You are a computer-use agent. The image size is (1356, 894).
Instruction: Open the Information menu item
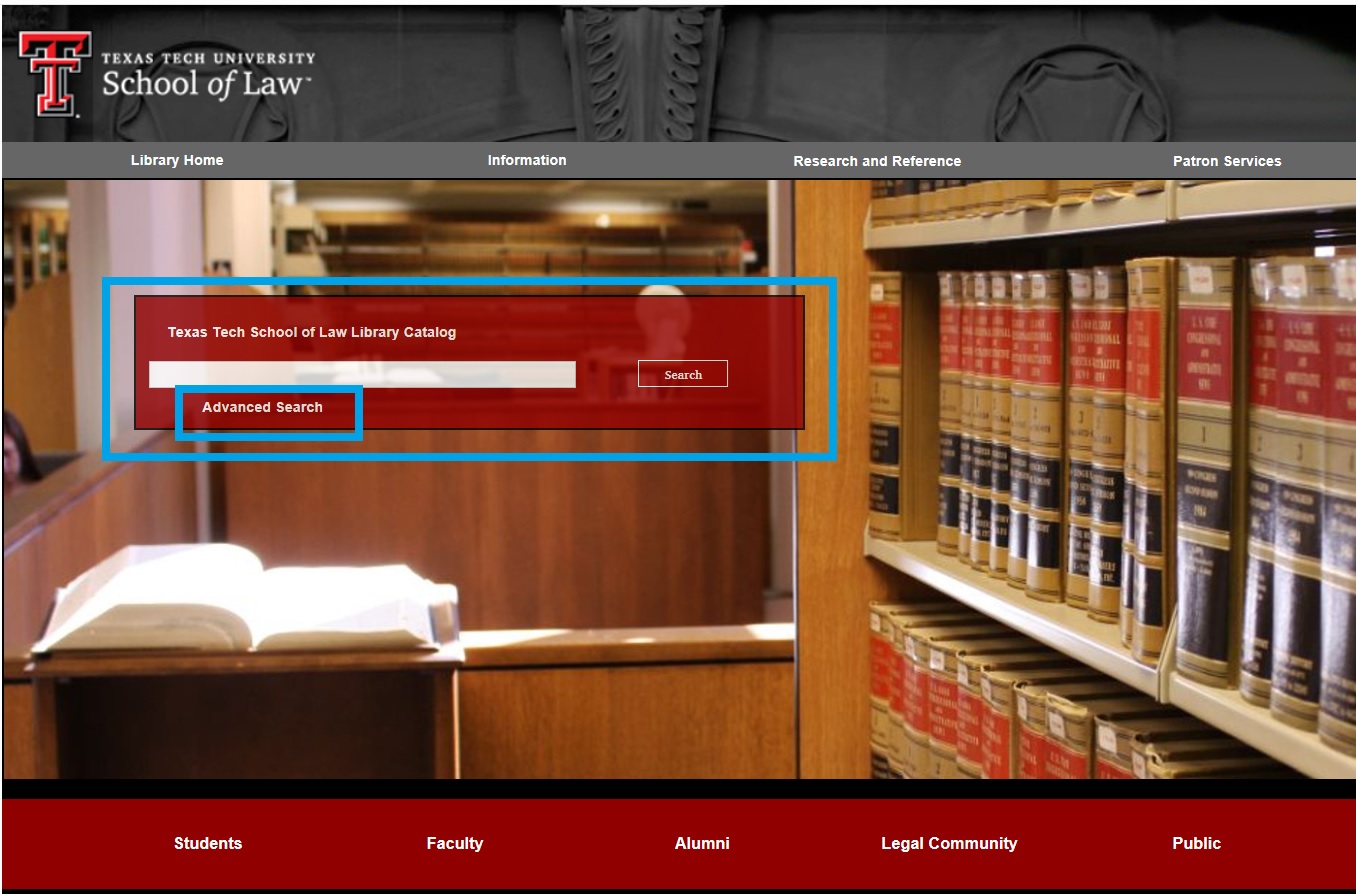527,160
